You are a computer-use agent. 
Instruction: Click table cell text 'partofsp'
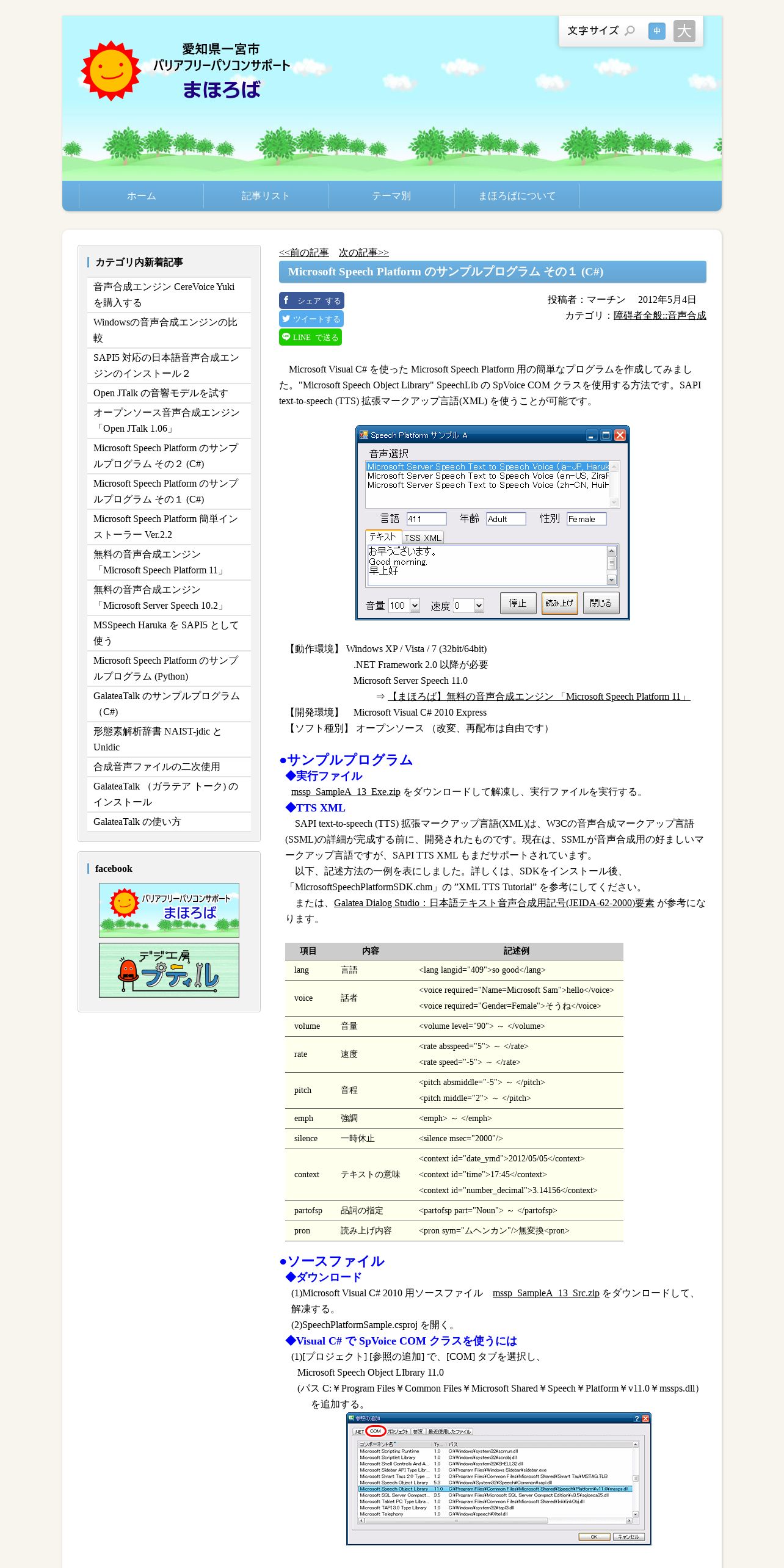[308, 1211]
